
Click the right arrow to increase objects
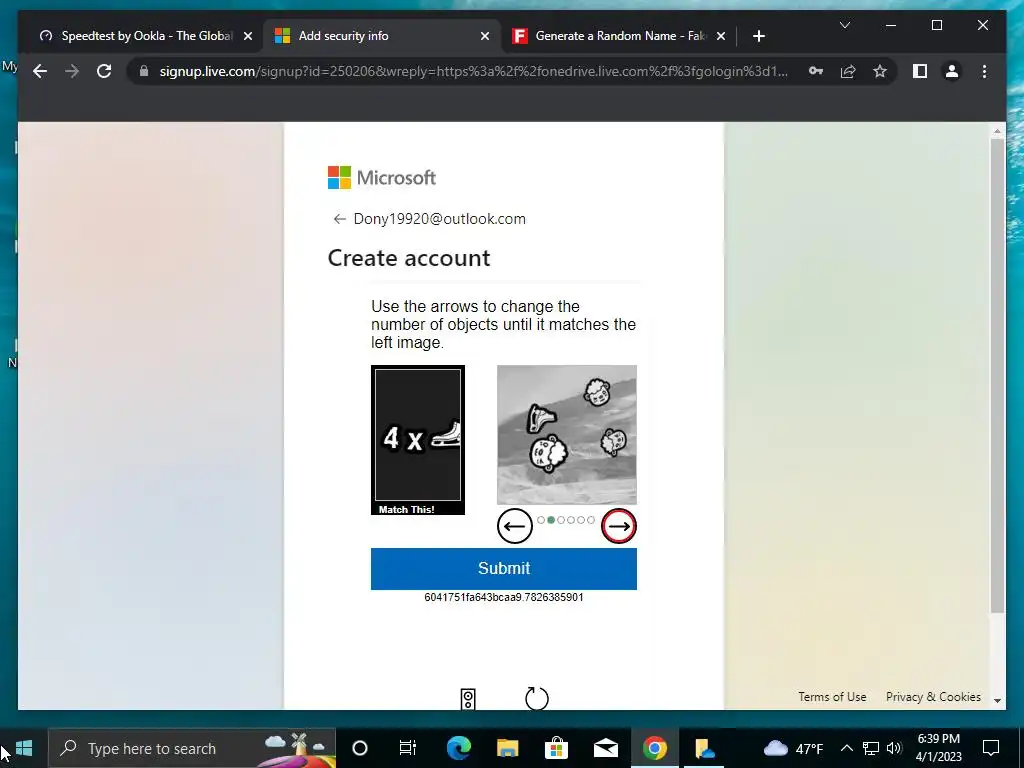(618, 526)
